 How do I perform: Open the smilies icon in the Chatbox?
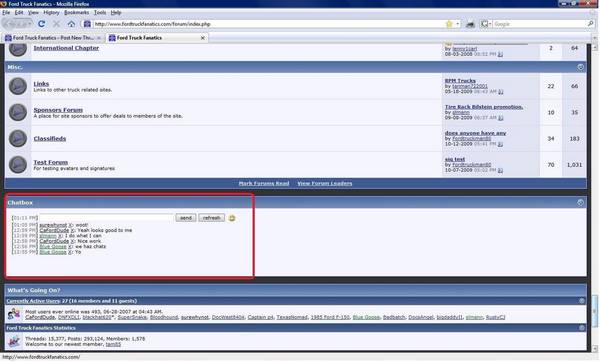232,218
